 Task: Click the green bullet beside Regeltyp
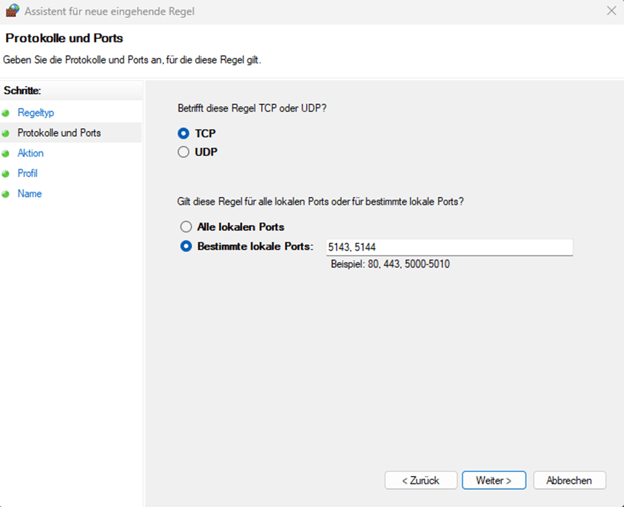6,113
